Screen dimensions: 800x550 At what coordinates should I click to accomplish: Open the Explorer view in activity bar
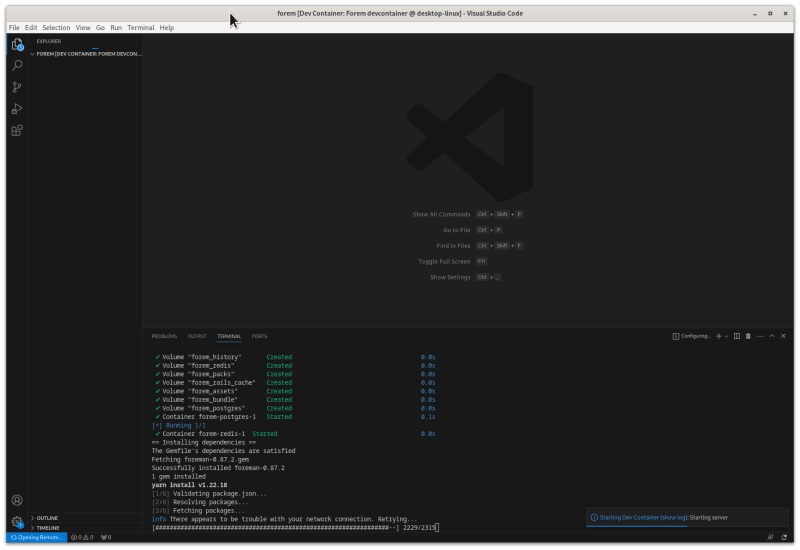pyautogui.click(x=17, y=45)
